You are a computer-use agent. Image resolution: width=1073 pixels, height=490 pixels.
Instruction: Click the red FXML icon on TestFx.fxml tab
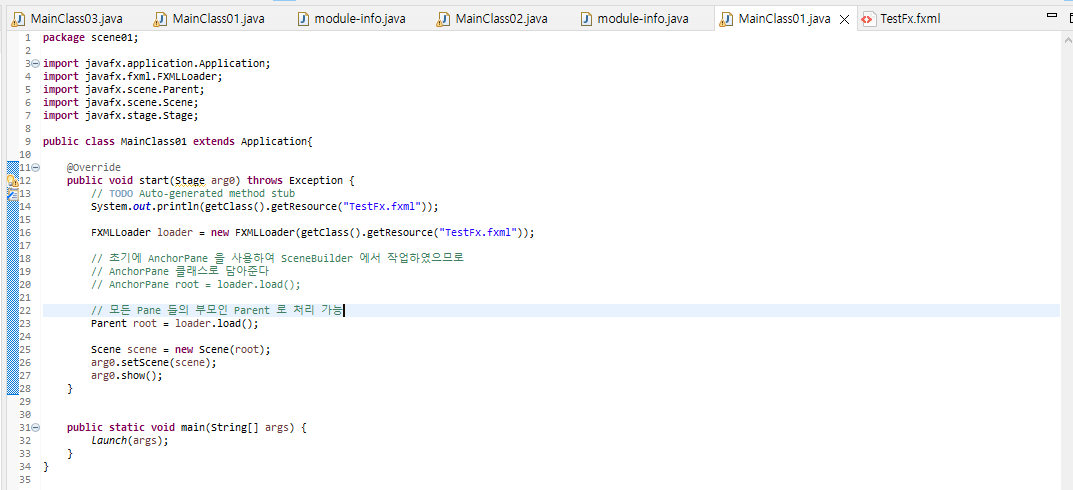[x=868, y=19]
